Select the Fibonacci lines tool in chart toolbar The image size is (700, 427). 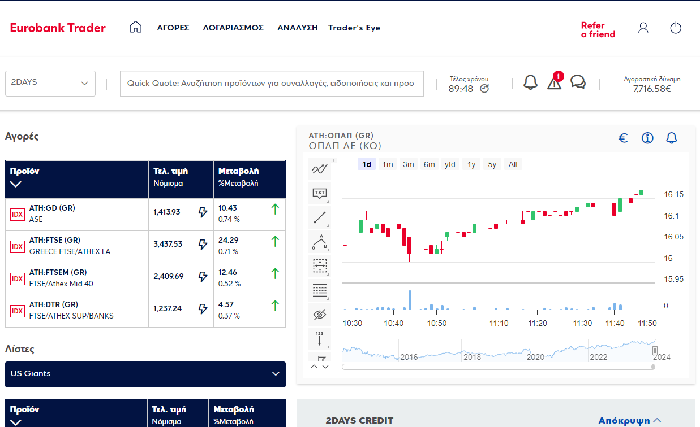(320, 290)
